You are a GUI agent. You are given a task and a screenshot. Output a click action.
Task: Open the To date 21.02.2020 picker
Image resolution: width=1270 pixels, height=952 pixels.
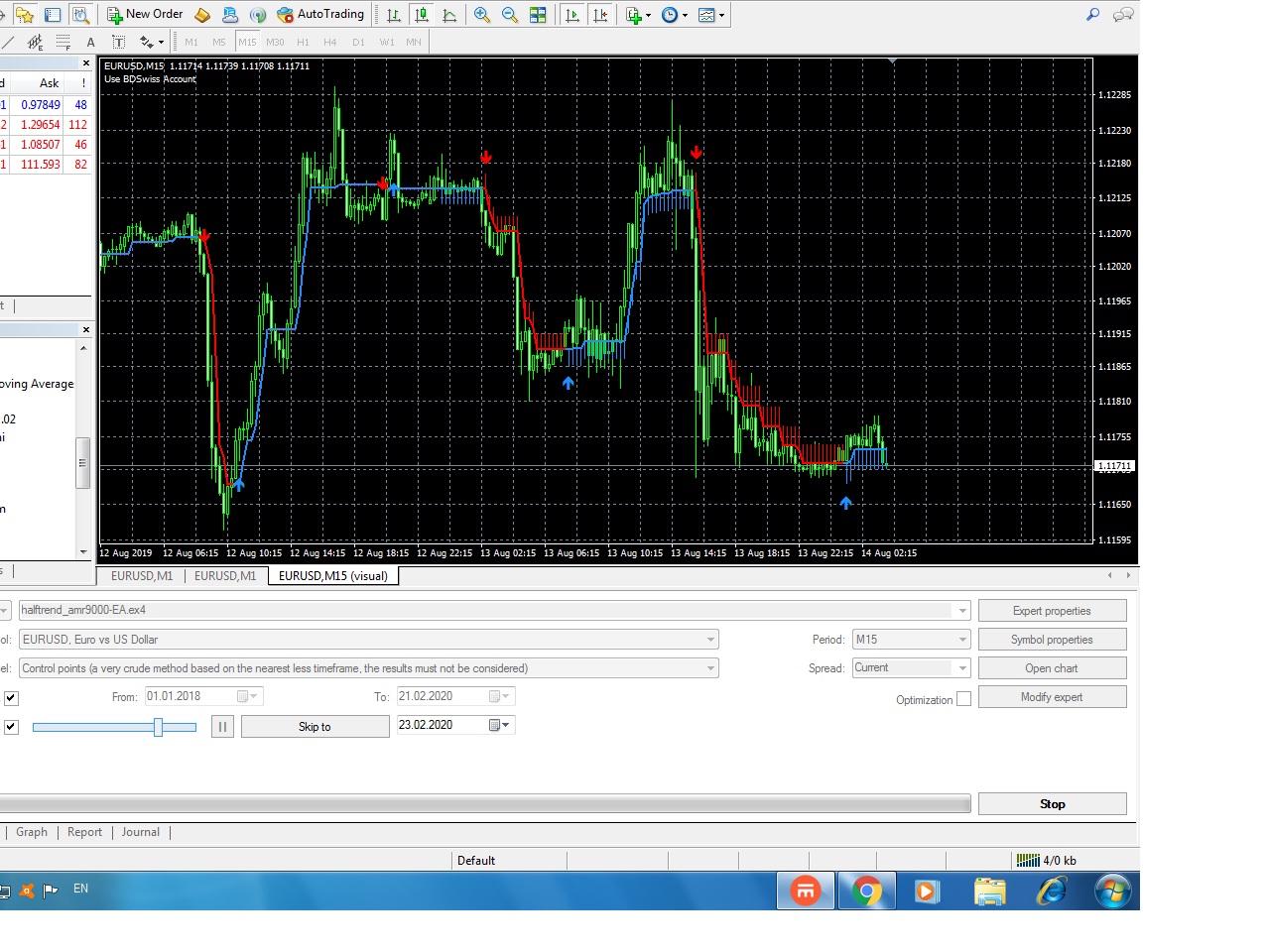coord(500,696)
